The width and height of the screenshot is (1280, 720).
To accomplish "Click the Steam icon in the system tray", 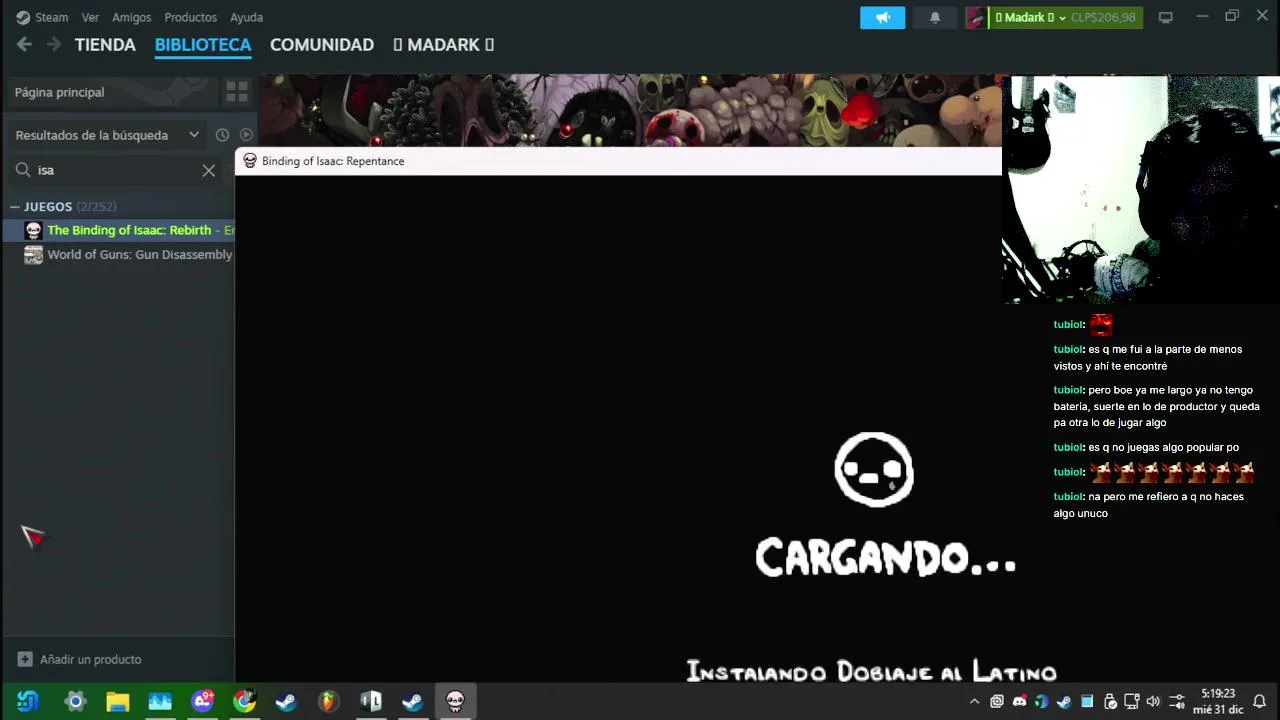I will click(x=1064, y=701).
